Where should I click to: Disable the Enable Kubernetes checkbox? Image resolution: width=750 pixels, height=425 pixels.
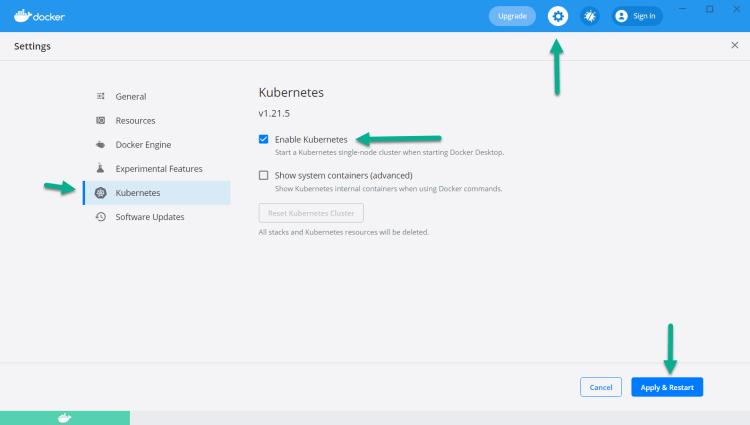click(264, 139)
